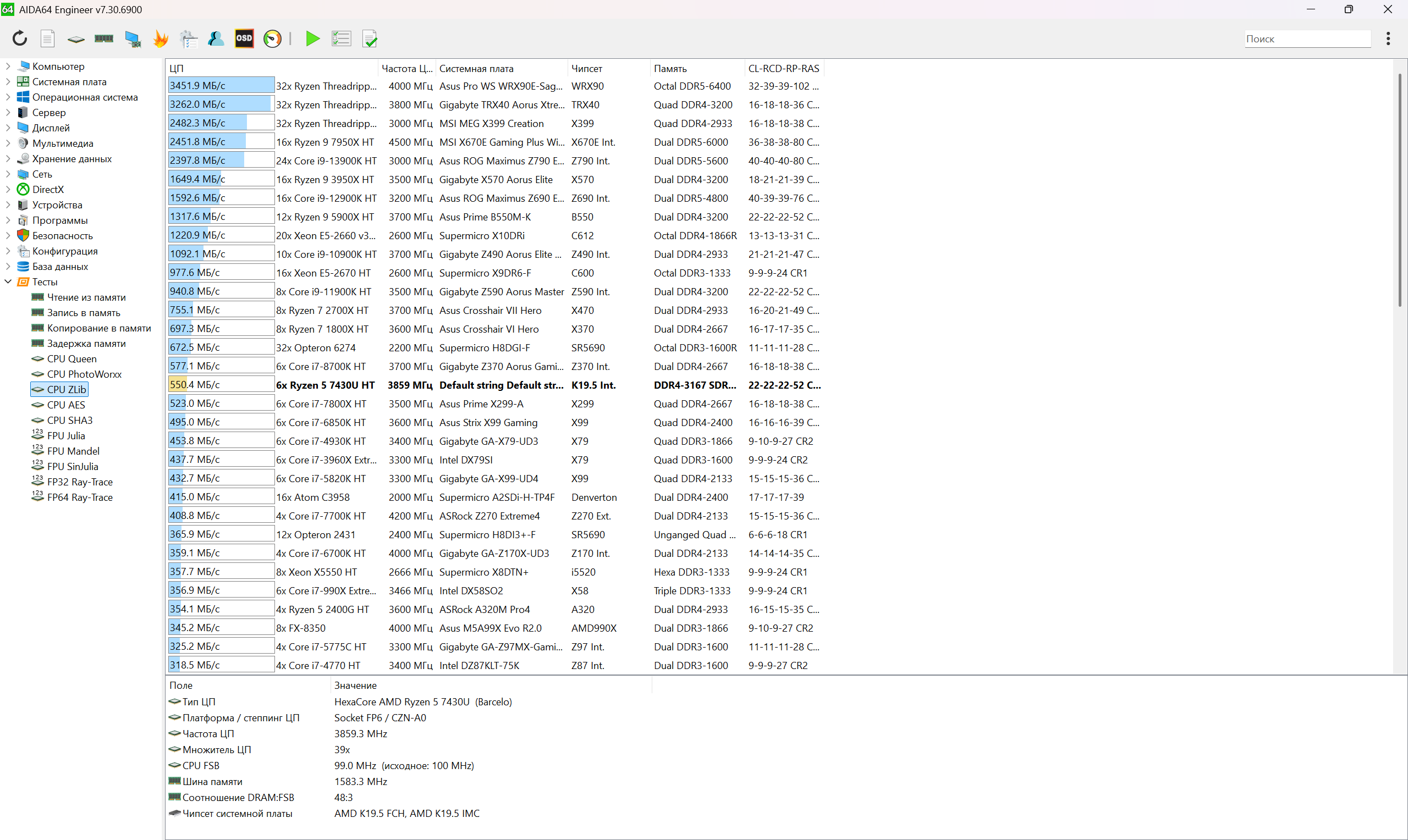This screenshot has width=1408, height=840.
Task: Open the FPU Mandel benchmark
Action: click(x=73, y=451)
